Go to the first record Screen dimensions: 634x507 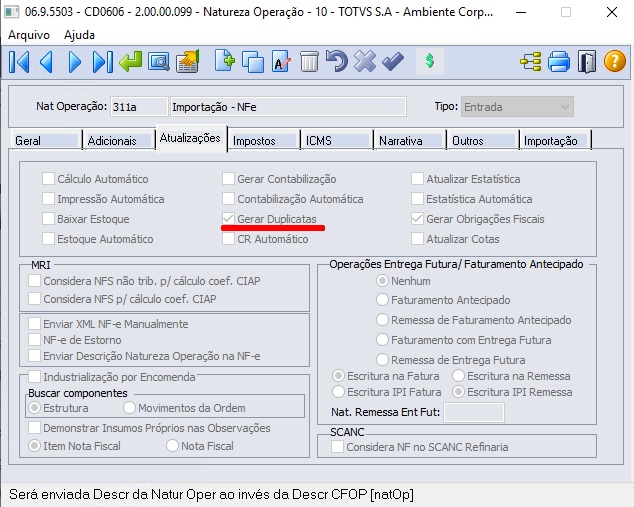pos(19,62)
